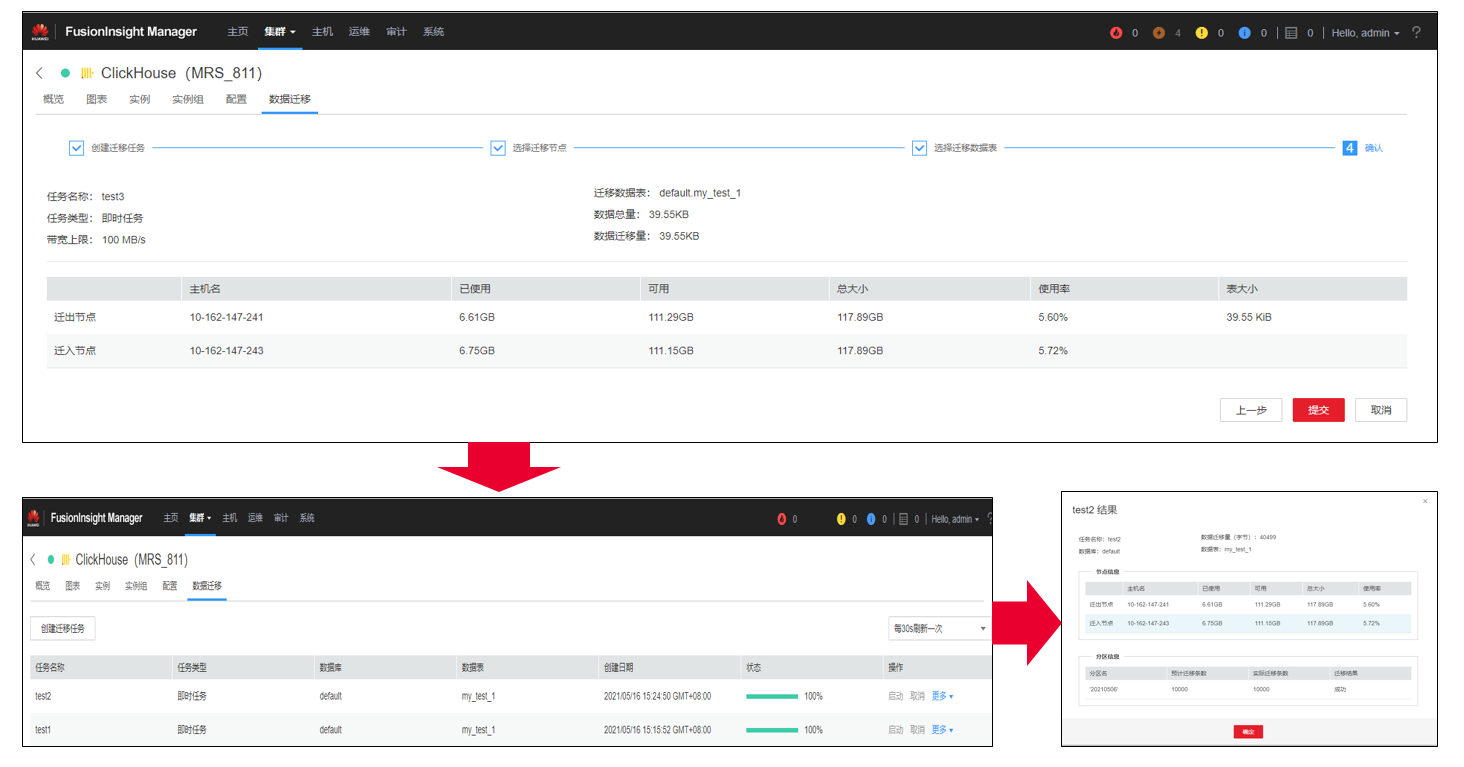Click partition '20210506' in the result dialog
1464x767 pixels.
tap(1103, 689)
